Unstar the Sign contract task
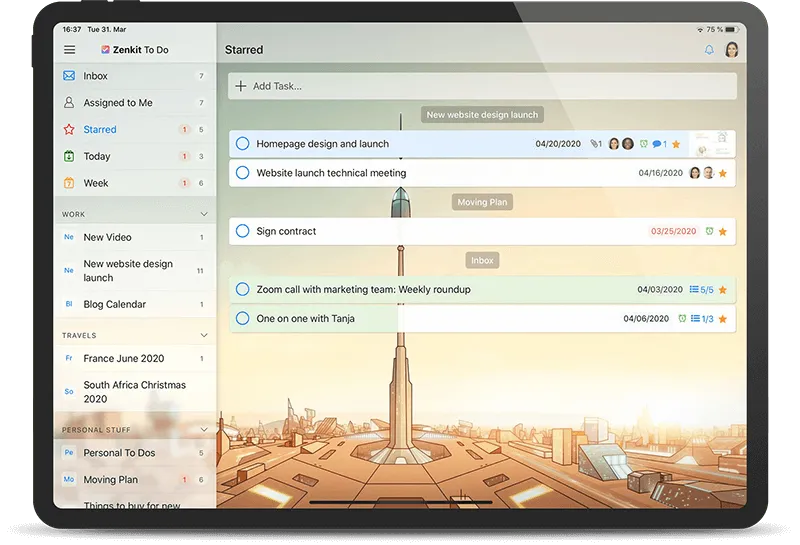 click(x=722, y=232)
